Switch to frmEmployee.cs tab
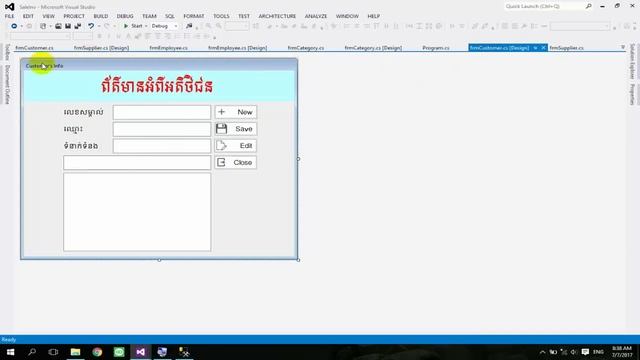 click(x=169, y=48)
